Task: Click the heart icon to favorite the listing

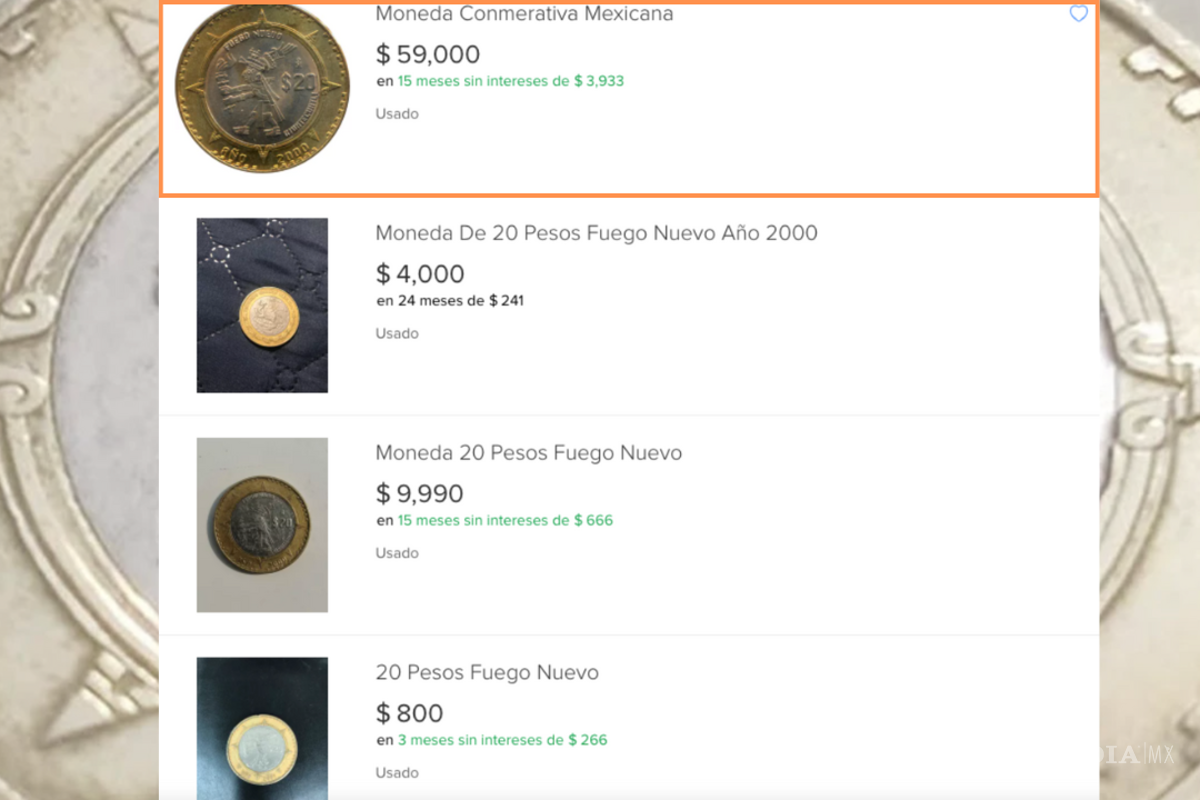Action: point(1078,14)
